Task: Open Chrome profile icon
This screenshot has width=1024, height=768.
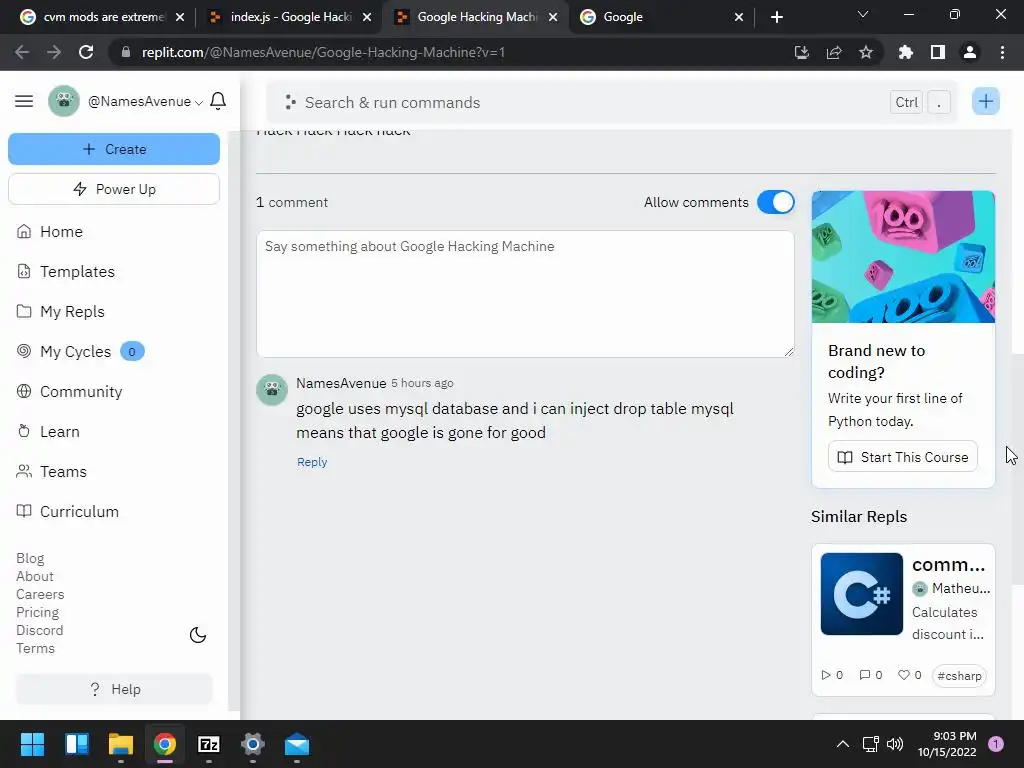Action: point(970,52)
